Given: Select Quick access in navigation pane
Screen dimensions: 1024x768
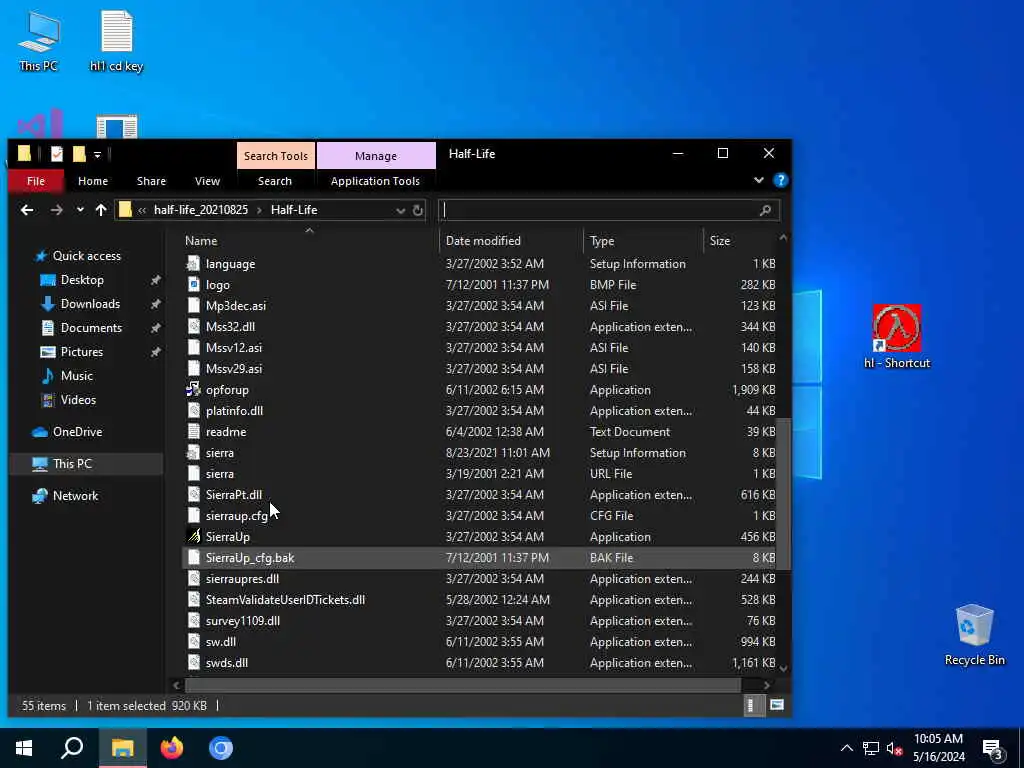Looking at the screenshot, I should pyautogui.click(x=87, y=256).
